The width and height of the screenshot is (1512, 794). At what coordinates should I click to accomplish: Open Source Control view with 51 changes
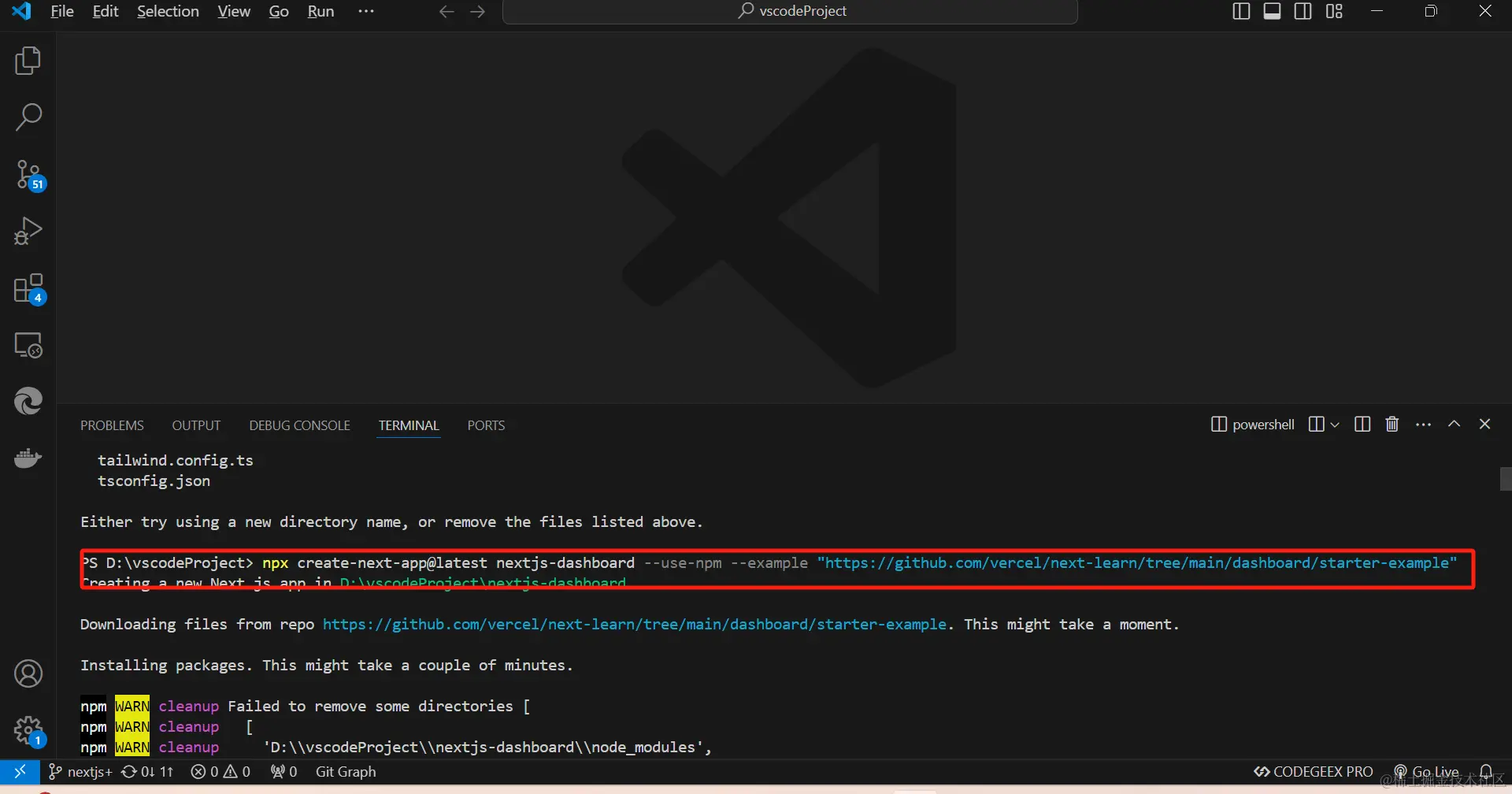point(28,175)
